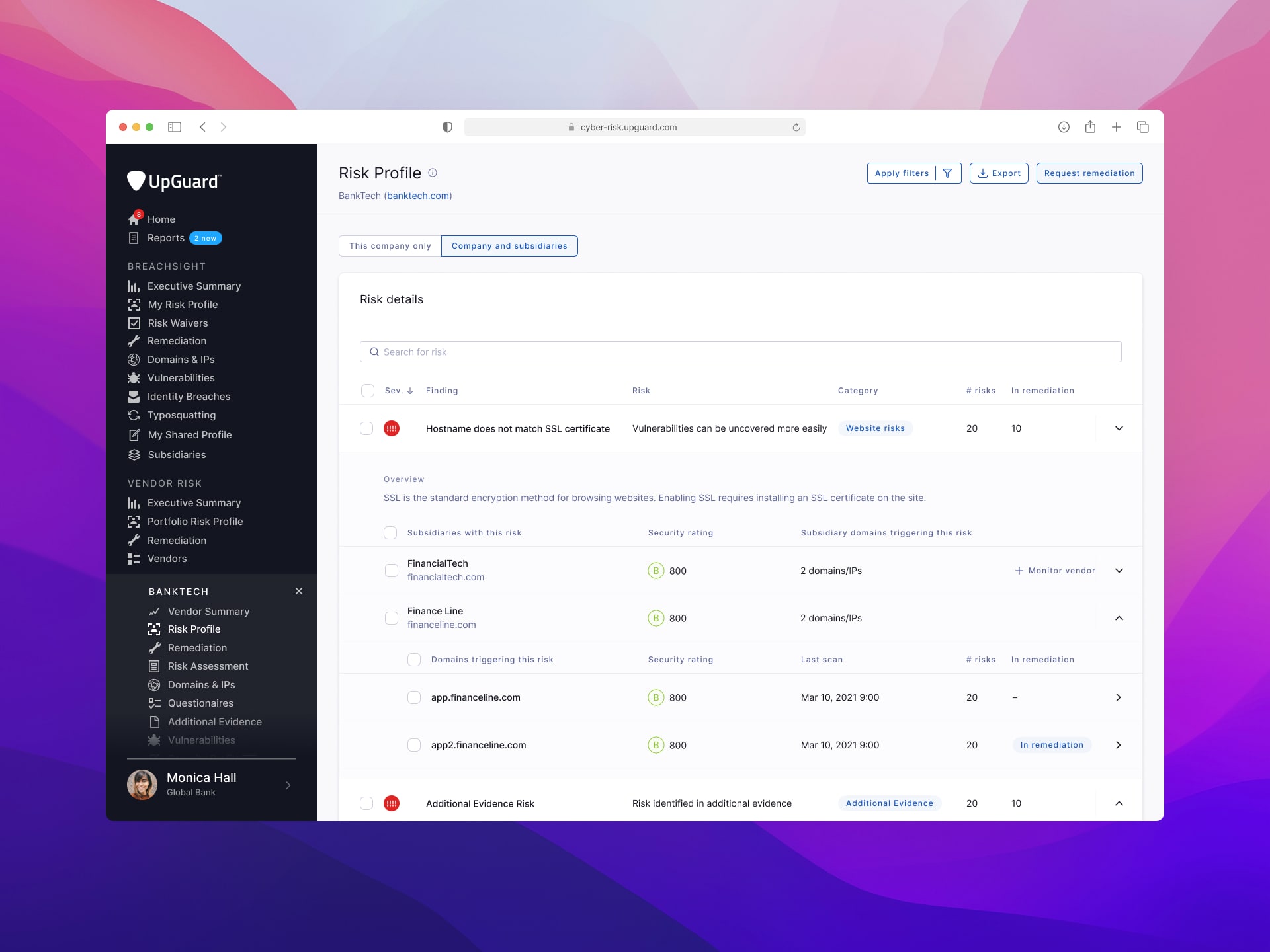Viewport: 1270px width, 952px height.
Task: Collapse the Additional Evidence Risk row
Action: (x=1119, y=803)
